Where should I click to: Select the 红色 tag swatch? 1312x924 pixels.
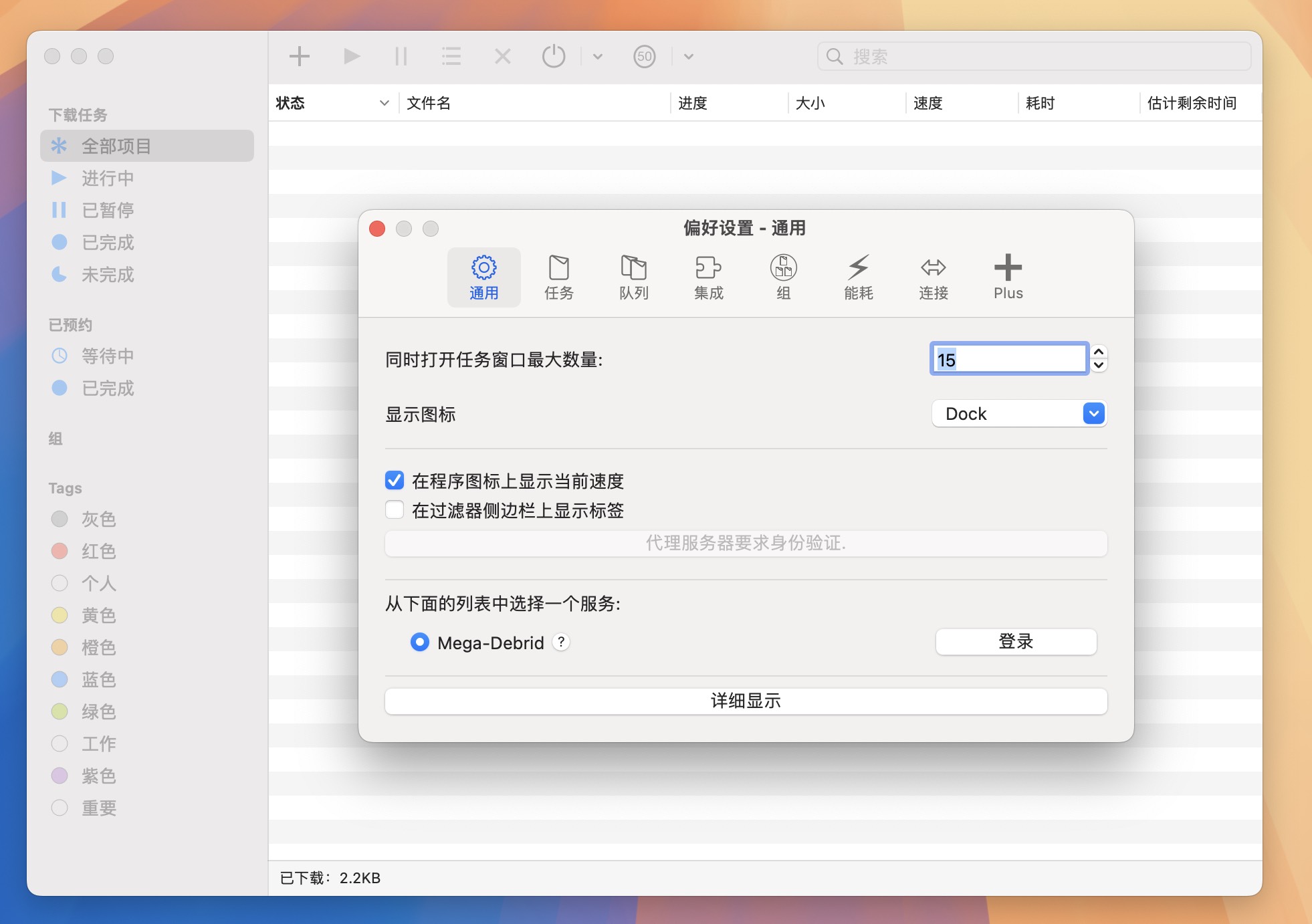(60, 551)
